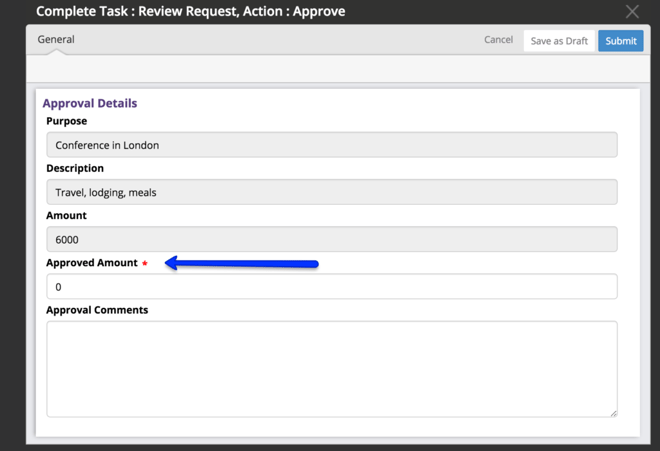Screen dimensions: 660x451
Task: Close the Complete Task dialog
Action: coord(632,11)
